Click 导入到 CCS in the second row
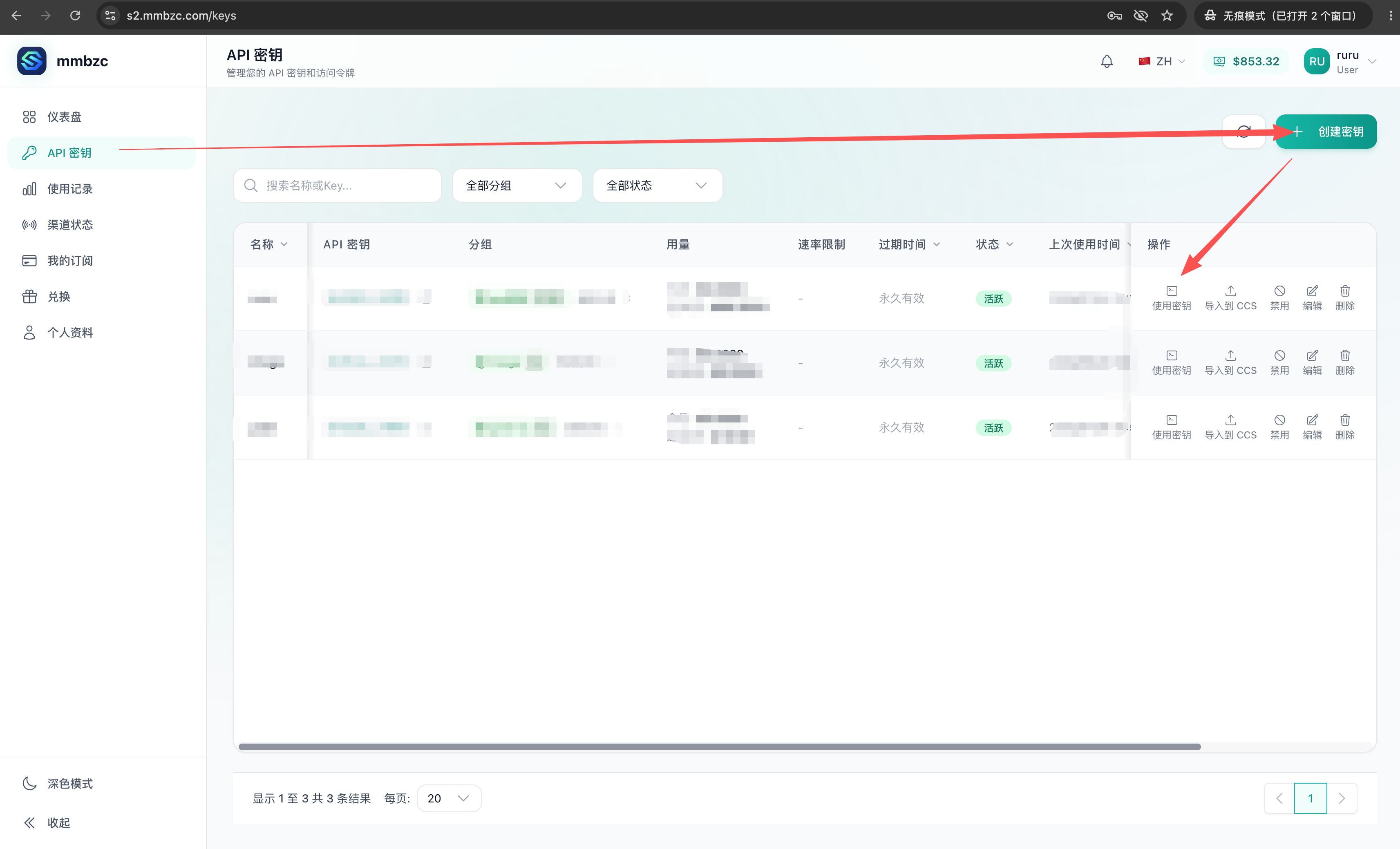 [1231, 363]
